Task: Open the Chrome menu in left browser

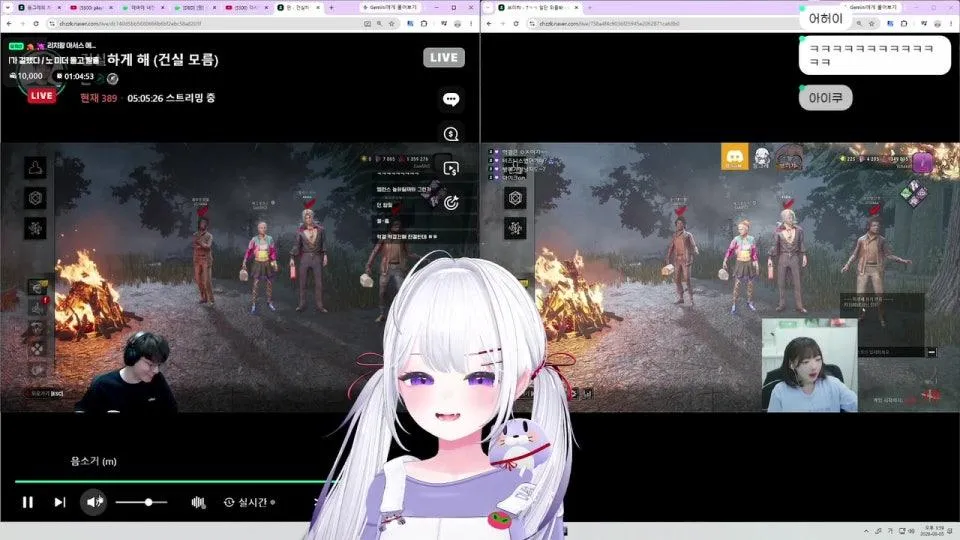Action: point(471,23)
